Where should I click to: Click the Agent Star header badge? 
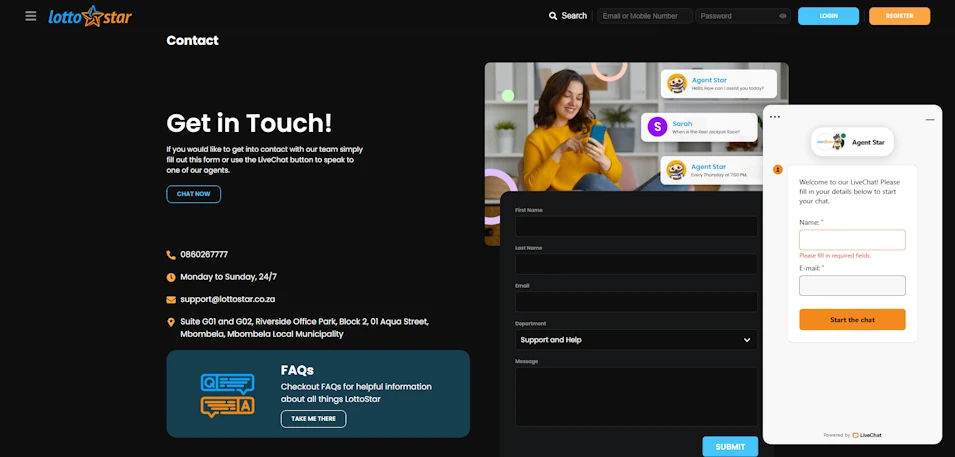[x=852, y=142]
